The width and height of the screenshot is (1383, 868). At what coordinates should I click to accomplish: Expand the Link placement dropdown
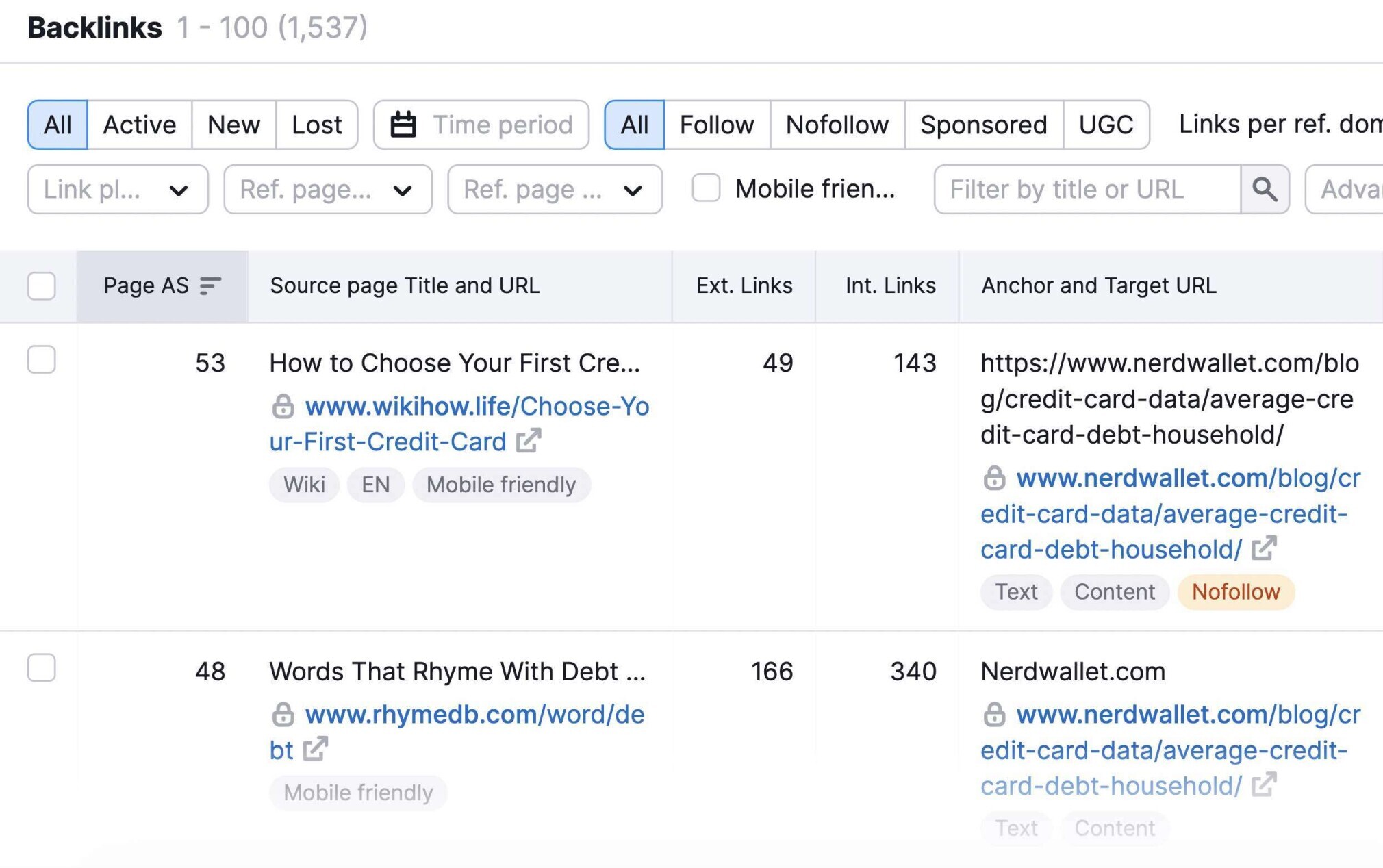(x=118, y=190)
